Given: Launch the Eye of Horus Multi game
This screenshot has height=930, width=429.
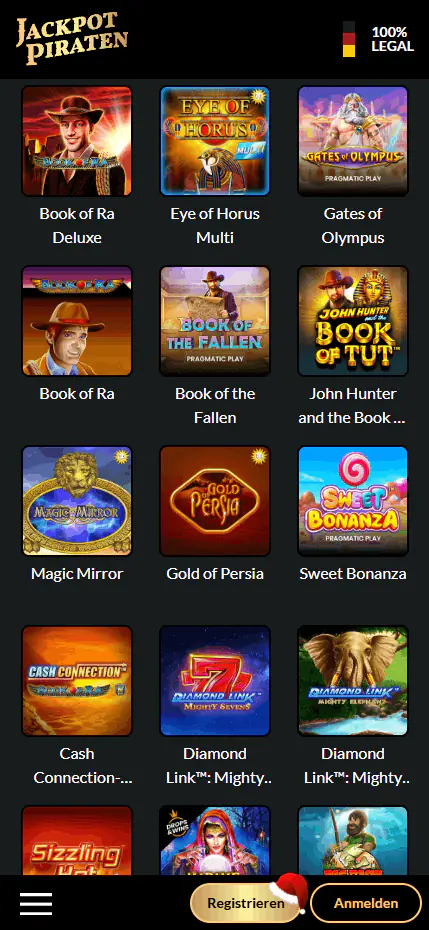Looking at the screenshot, I should (215, 141).
